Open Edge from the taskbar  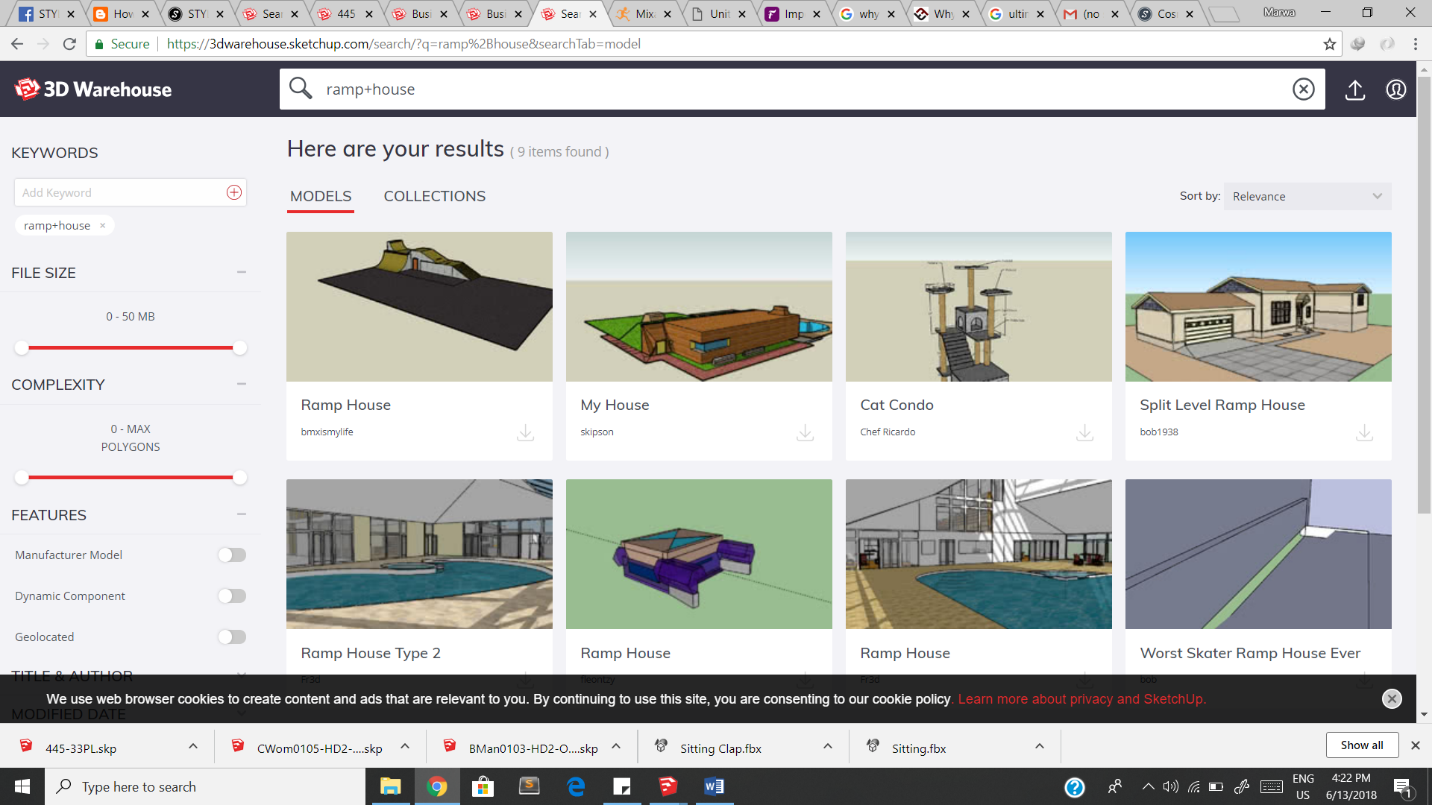(576, 786)
